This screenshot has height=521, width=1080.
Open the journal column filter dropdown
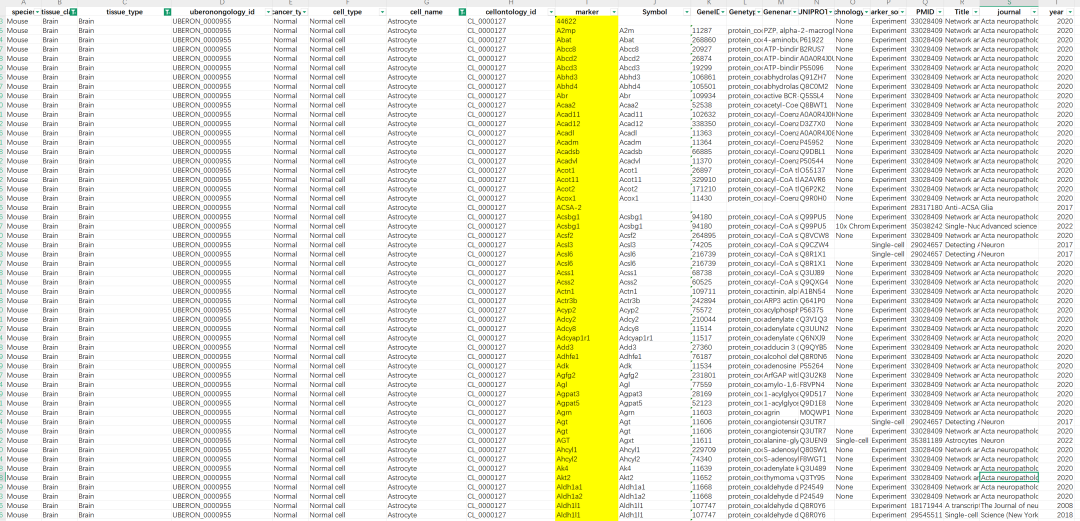[x=1035, y=13]
